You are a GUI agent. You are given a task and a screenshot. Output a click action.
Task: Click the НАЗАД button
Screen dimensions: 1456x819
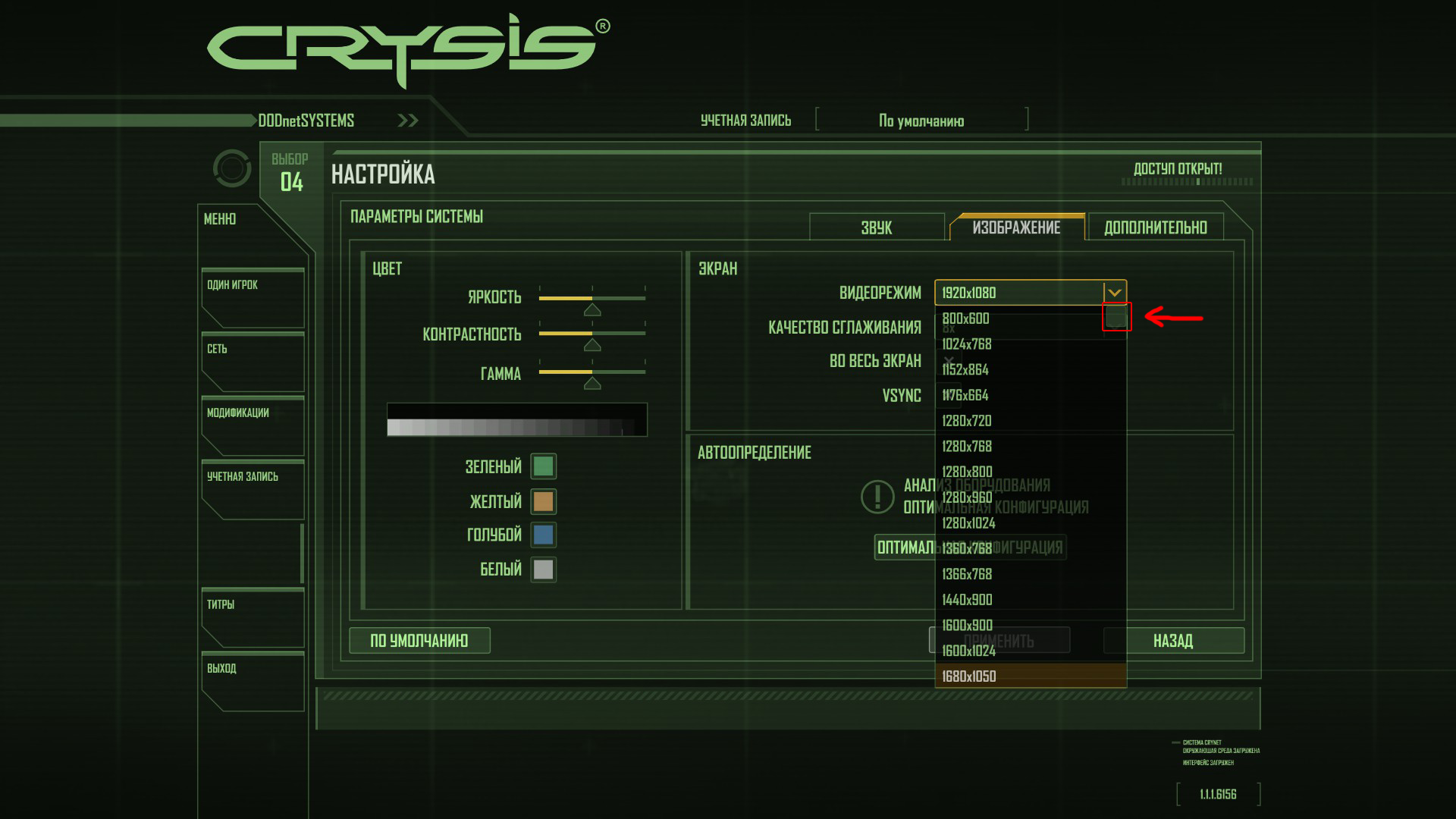[1173, 641]
